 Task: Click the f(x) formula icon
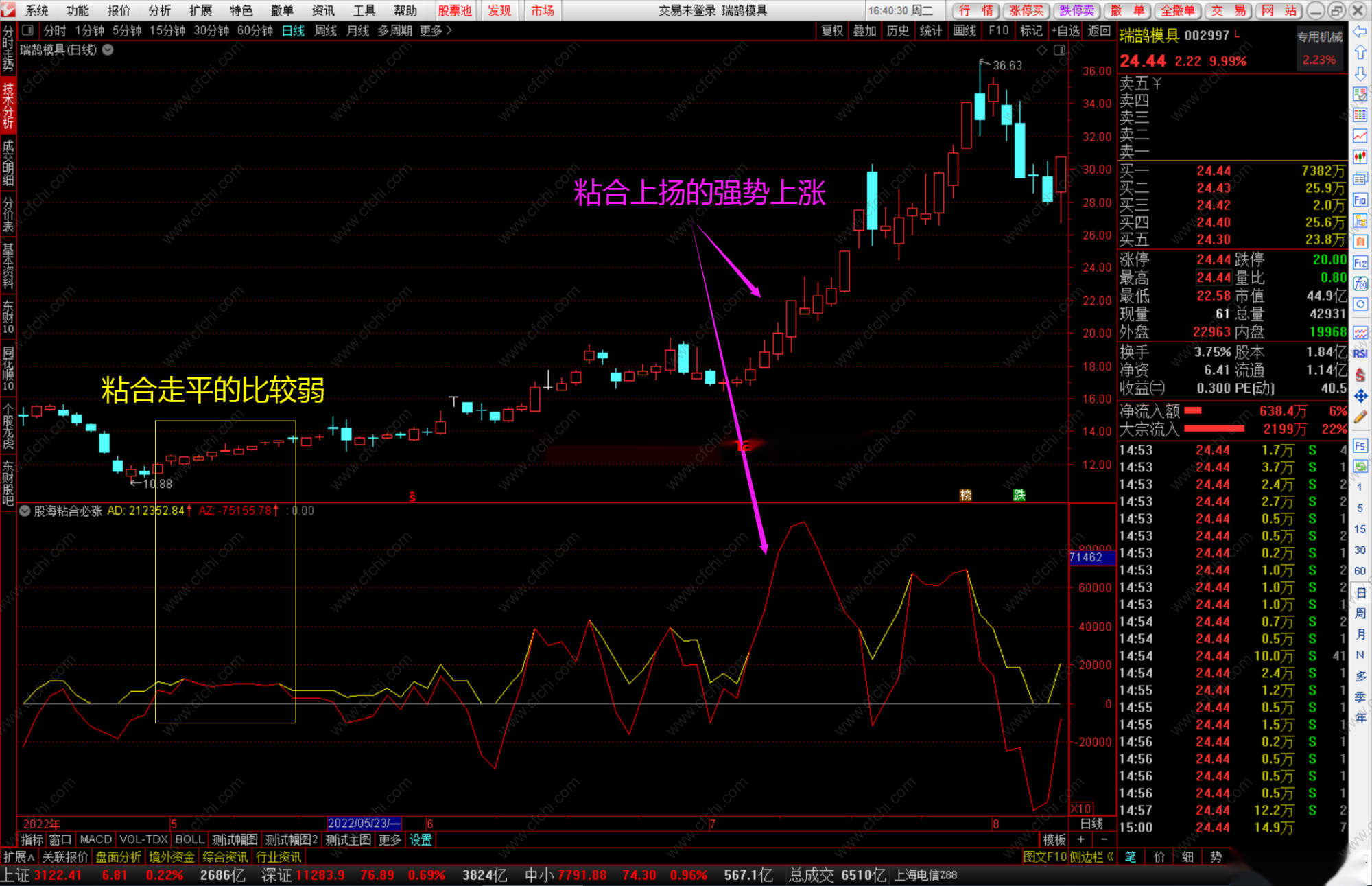pos(1360,283)
